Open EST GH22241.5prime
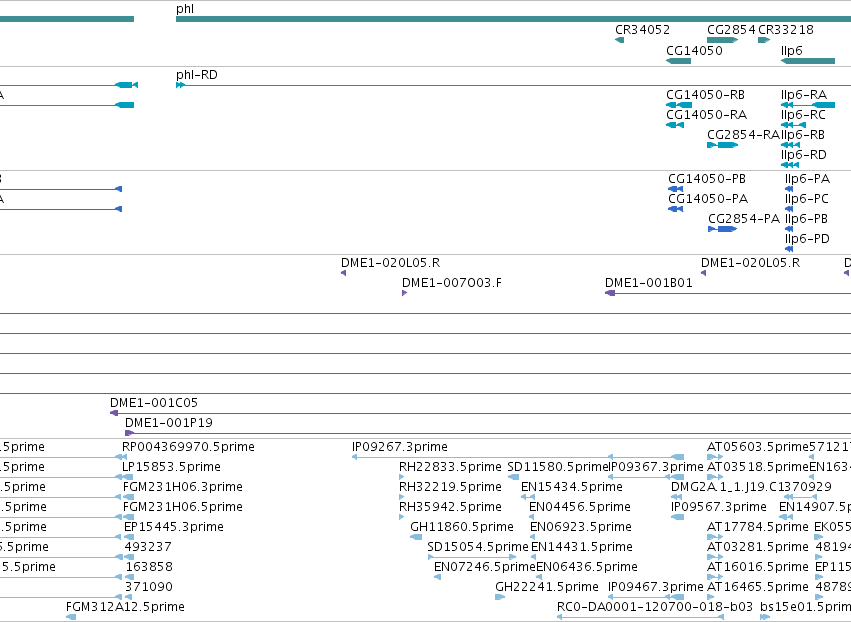 (547, 588)
